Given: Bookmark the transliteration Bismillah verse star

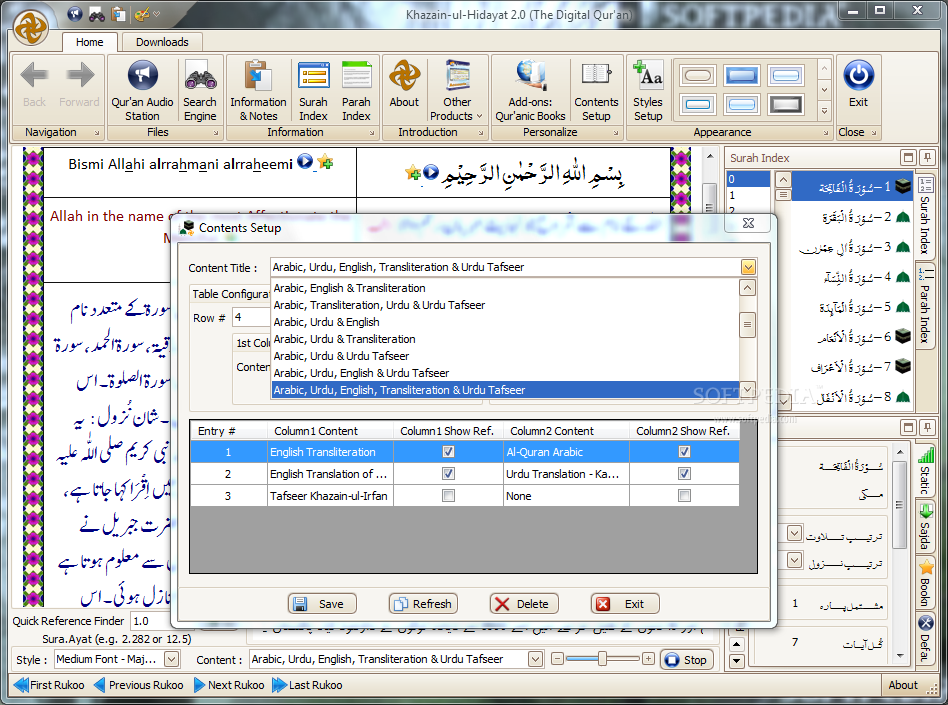Looking at the screenshot, I should click(x=325, y=162).
